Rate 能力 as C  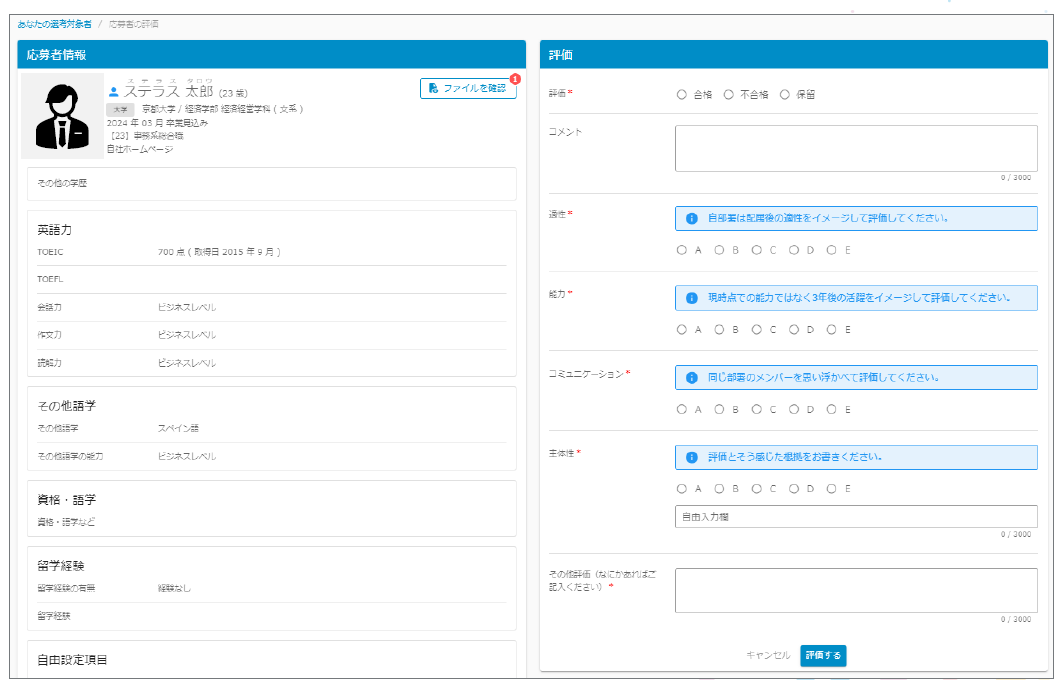tap(757, 329)
